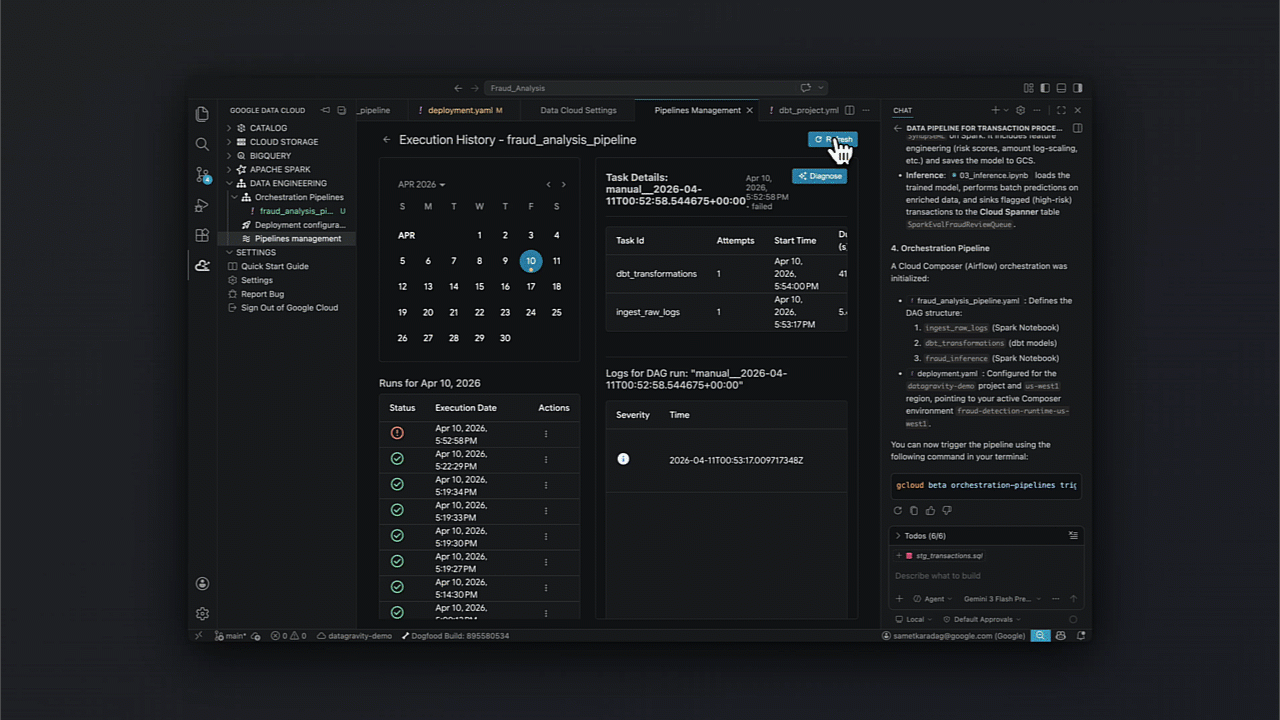Copy the chat response with copy icon

tap(914, 511)
